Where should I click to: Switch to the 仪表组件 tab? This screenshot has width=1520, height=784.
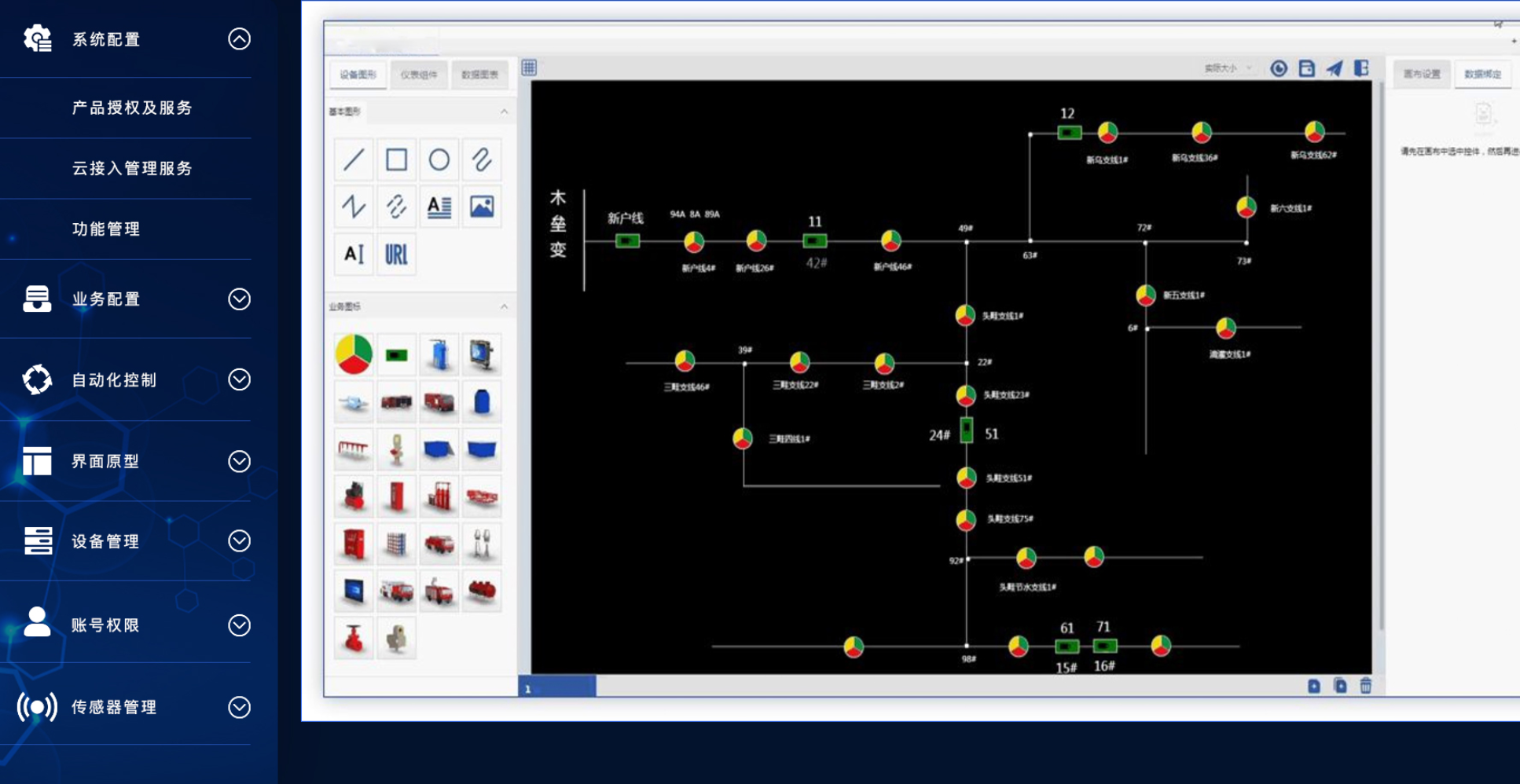click(419, 75)
